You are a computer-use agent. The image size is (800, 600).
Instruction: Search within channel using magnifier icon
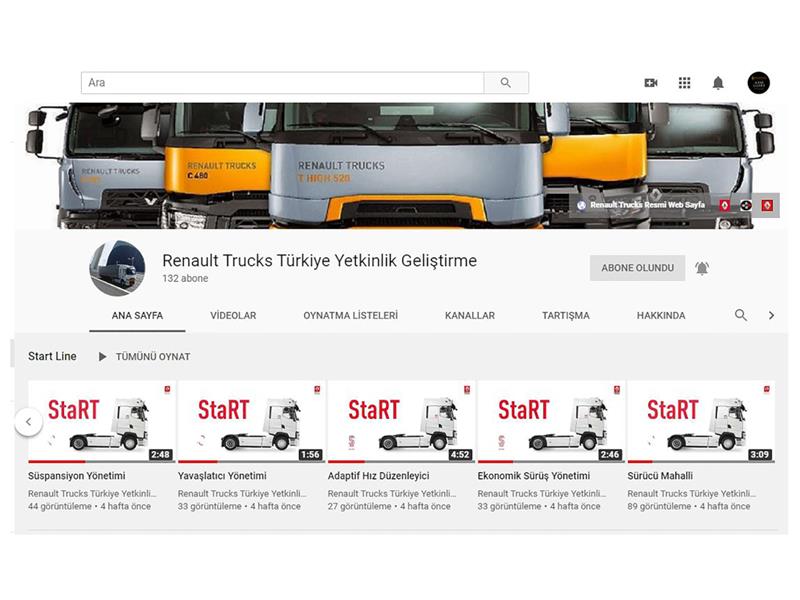pyautogui.click(x=741, y=315)
